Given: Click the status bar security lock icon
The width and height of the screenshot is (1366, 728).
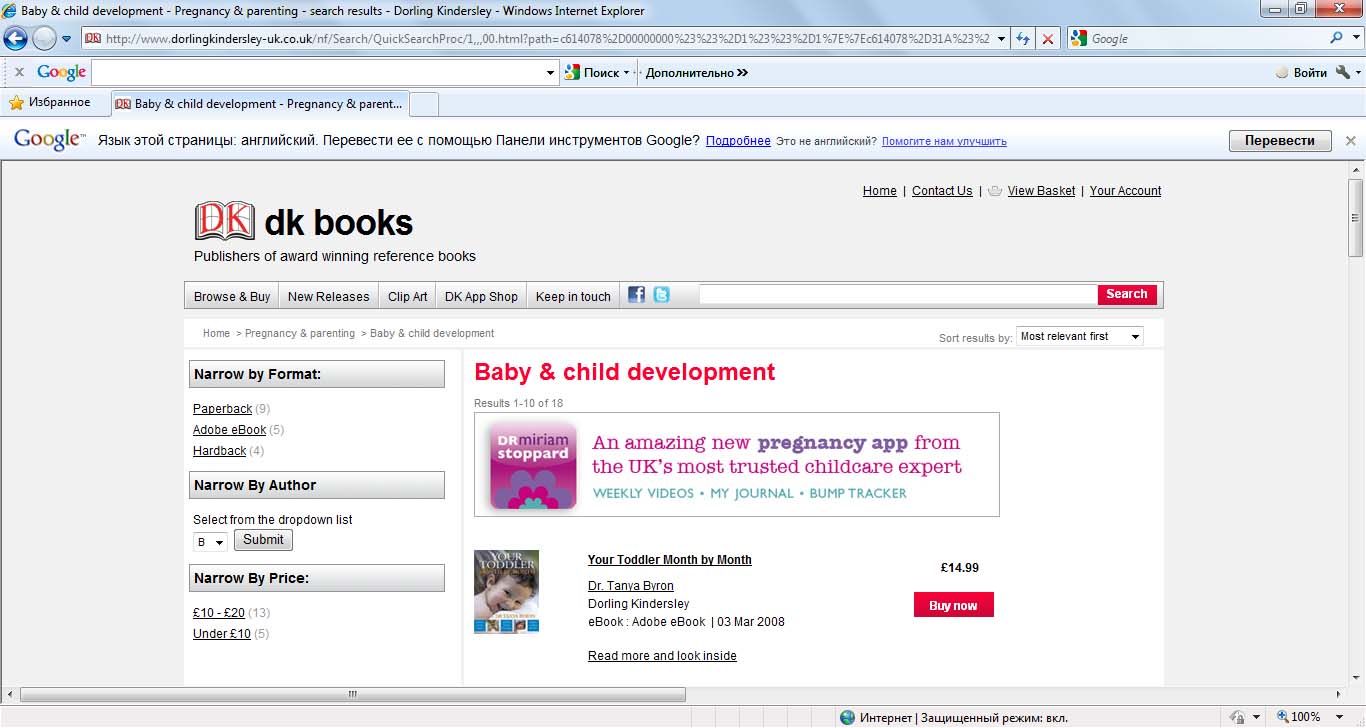Looking at the screenshot, I should click(x=1237, y=717).
